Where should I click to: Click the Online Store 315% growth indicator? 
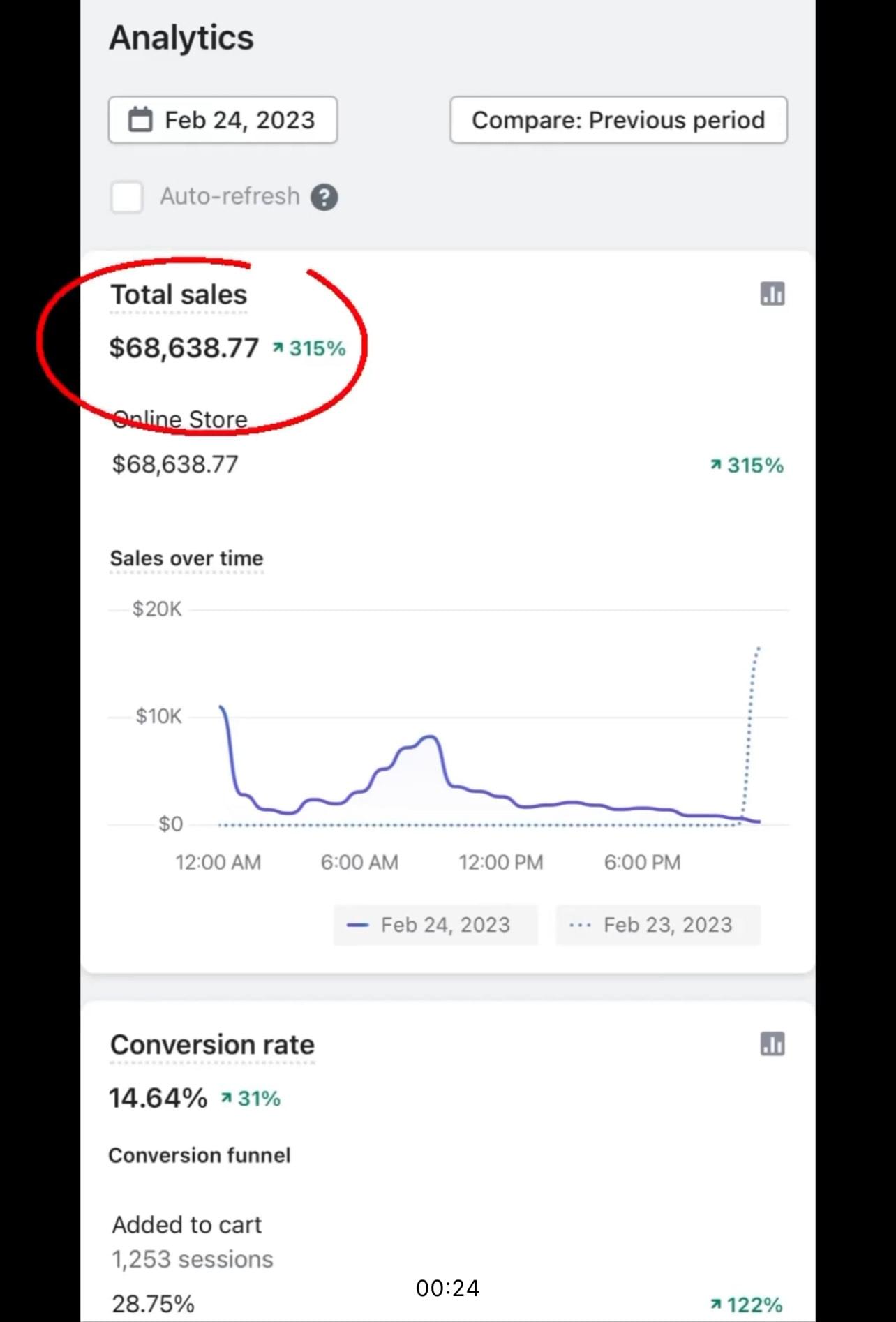point(746,465)
